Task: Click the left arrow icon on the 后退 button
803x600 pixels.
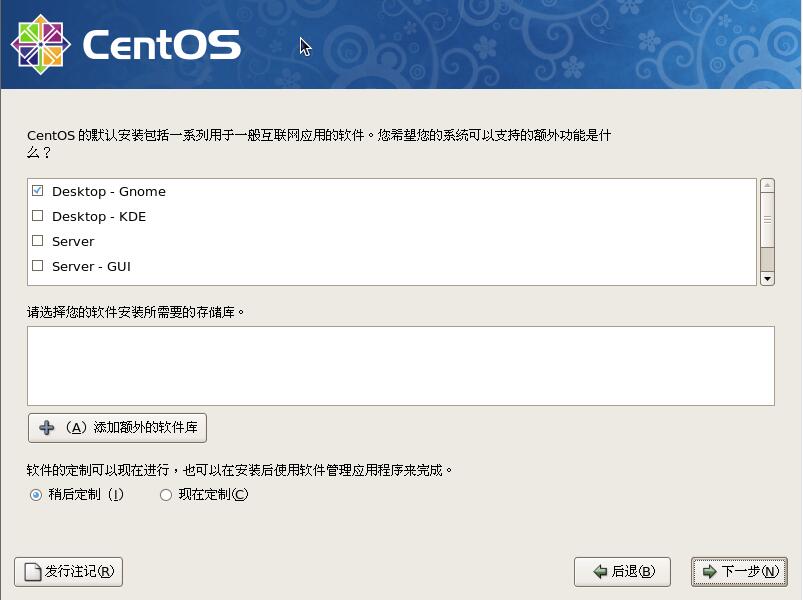Action: click(597, 572)
